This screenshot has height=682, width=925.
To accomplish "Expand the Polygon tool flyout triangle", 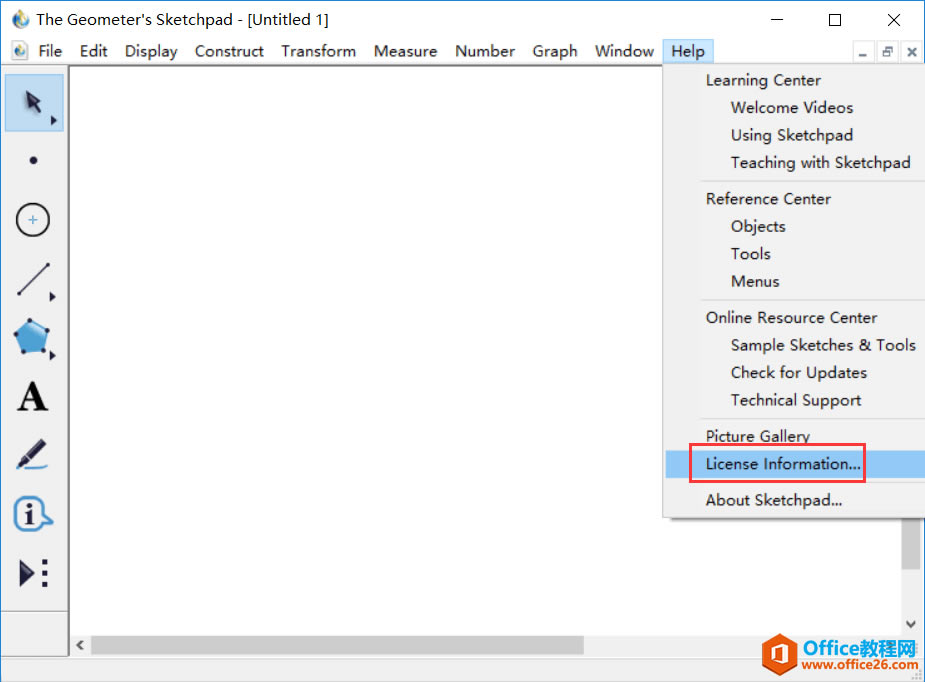I will [x=53, y=355].
